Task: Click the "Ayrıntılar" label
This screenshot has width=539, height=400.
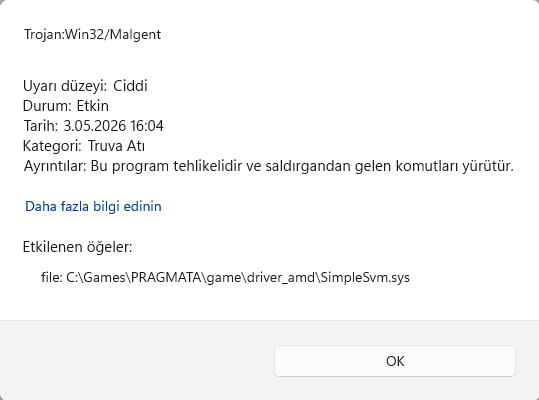Action: coord(55,166)
